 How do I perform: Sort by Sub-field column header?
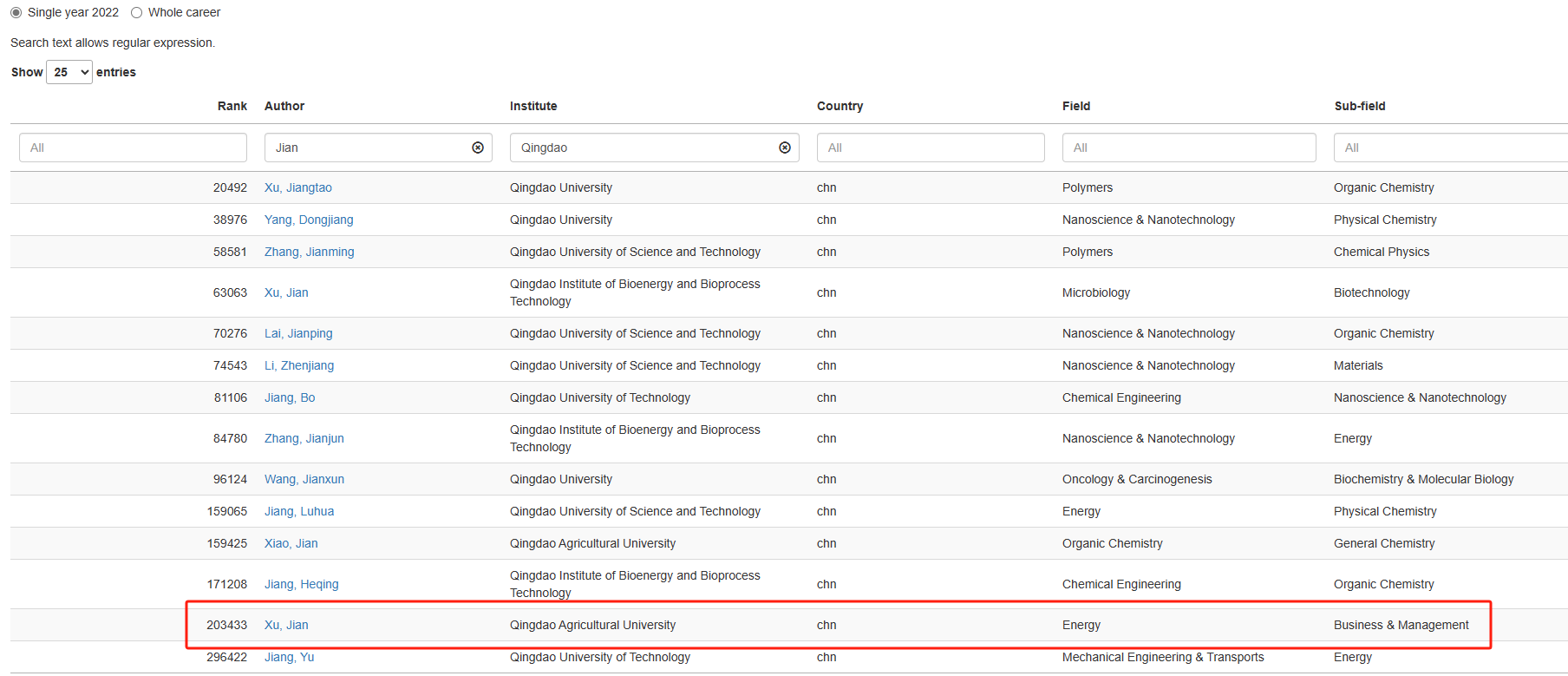1360,106
